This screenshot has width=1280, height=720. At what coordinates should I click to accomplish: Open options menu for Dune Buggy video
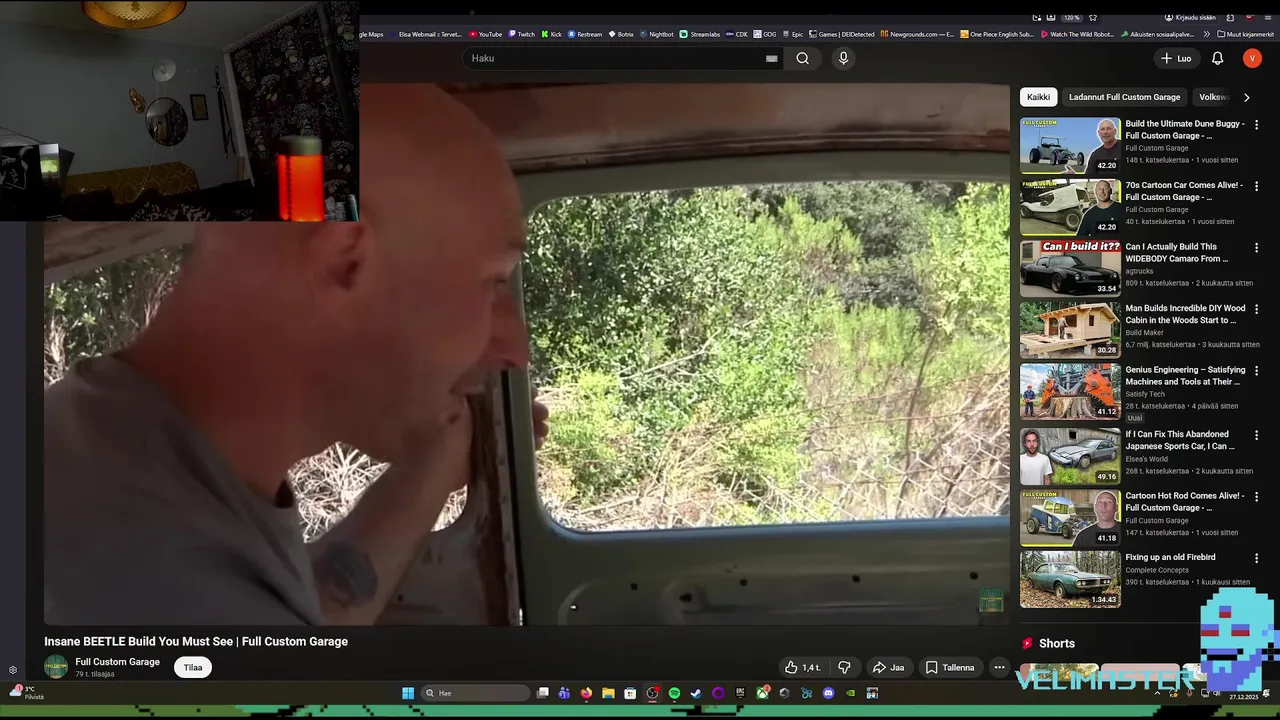pos(1256,125)
